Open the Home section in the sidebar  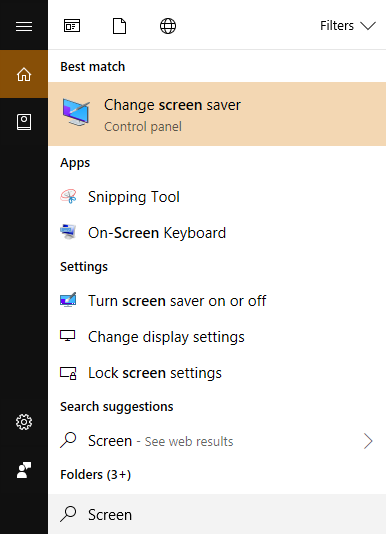[24, 74]
